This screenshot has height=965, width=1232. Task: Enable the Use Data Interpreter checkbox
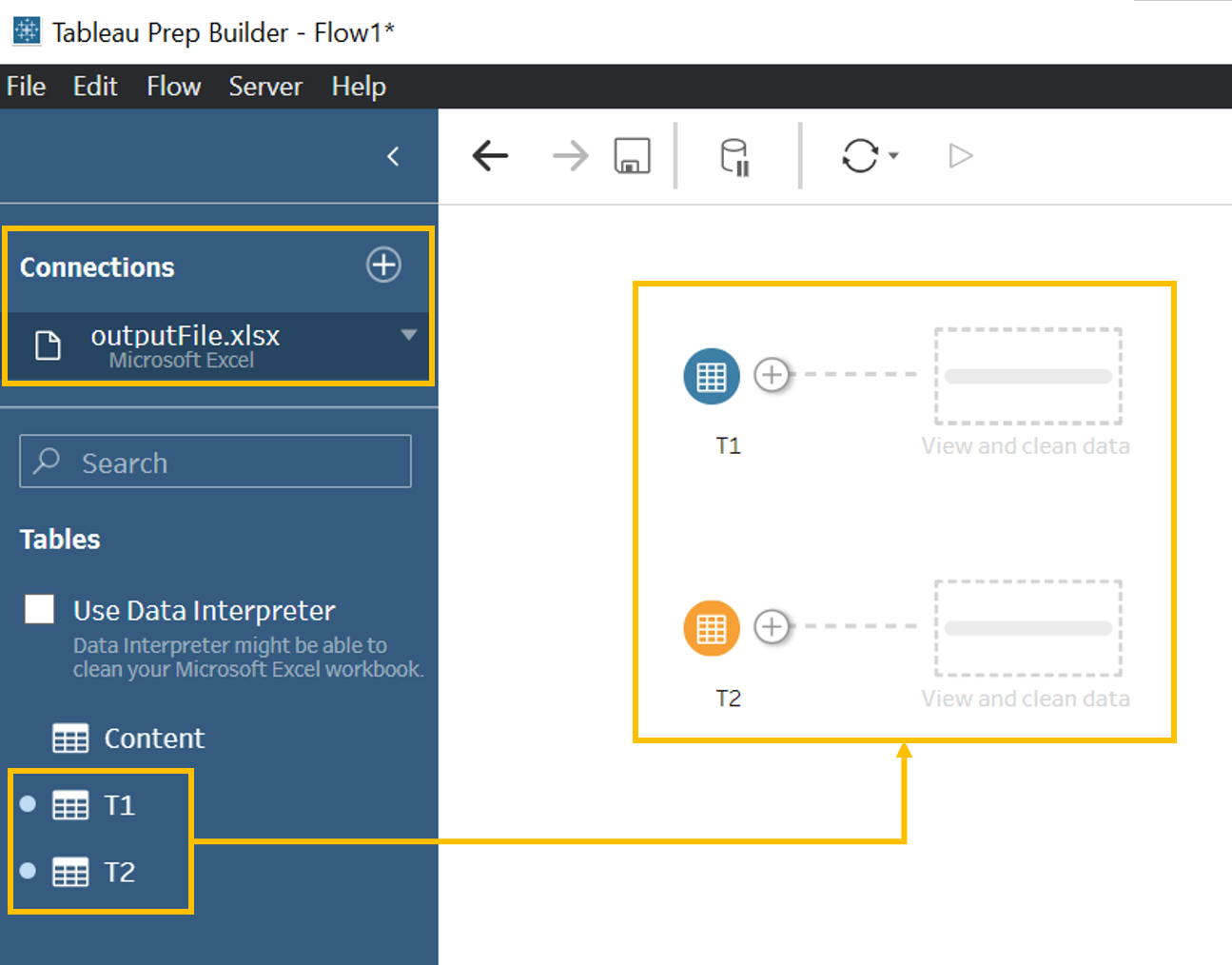coord(40,609)
